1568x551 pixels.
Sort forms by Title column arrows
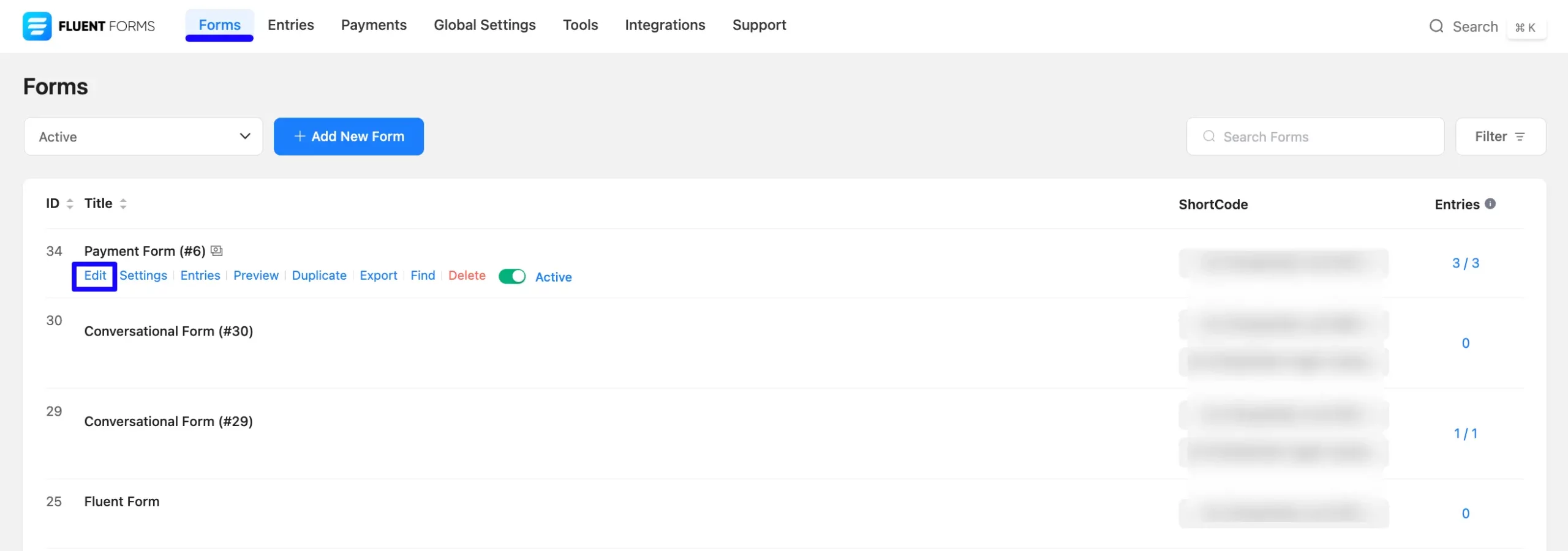click(123, 204)
